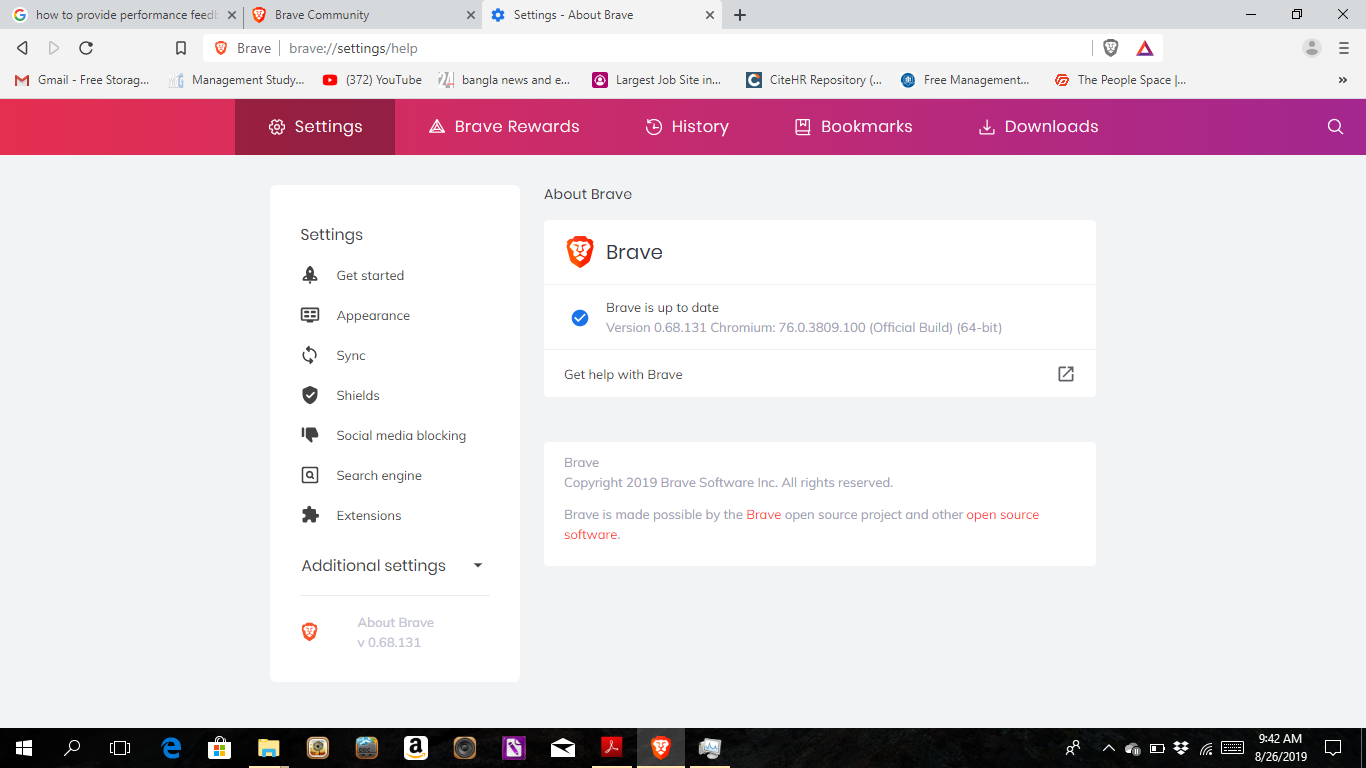Viewport: 1366px width, 768px height.
Task: Click the Brave lion logo in About card
Action: point(580,252)
